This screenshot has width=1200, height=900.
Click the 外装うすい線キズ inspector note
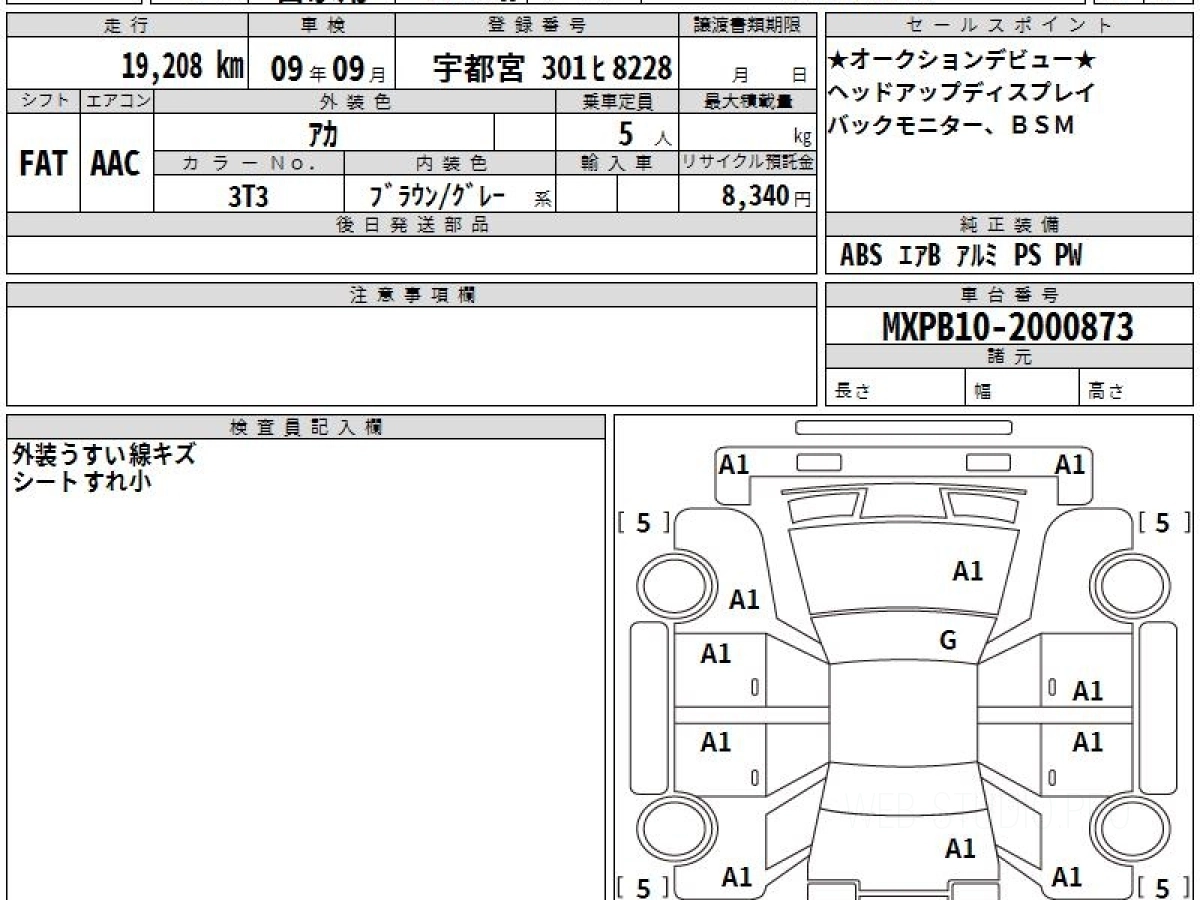(x=104, y=455)
